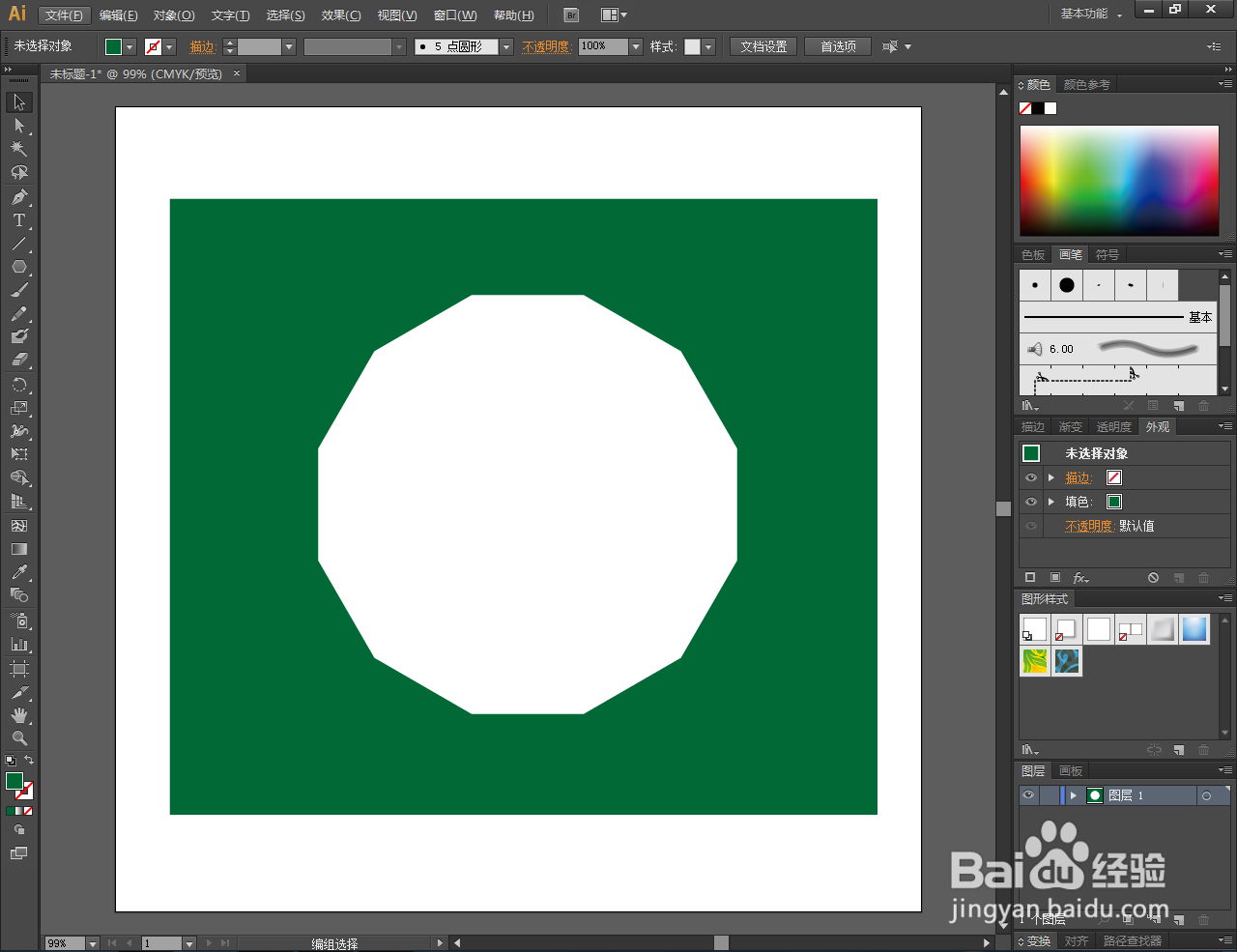Select the Free Transform tool
This screenshot has height=952, width=1237.
[19, 454]
